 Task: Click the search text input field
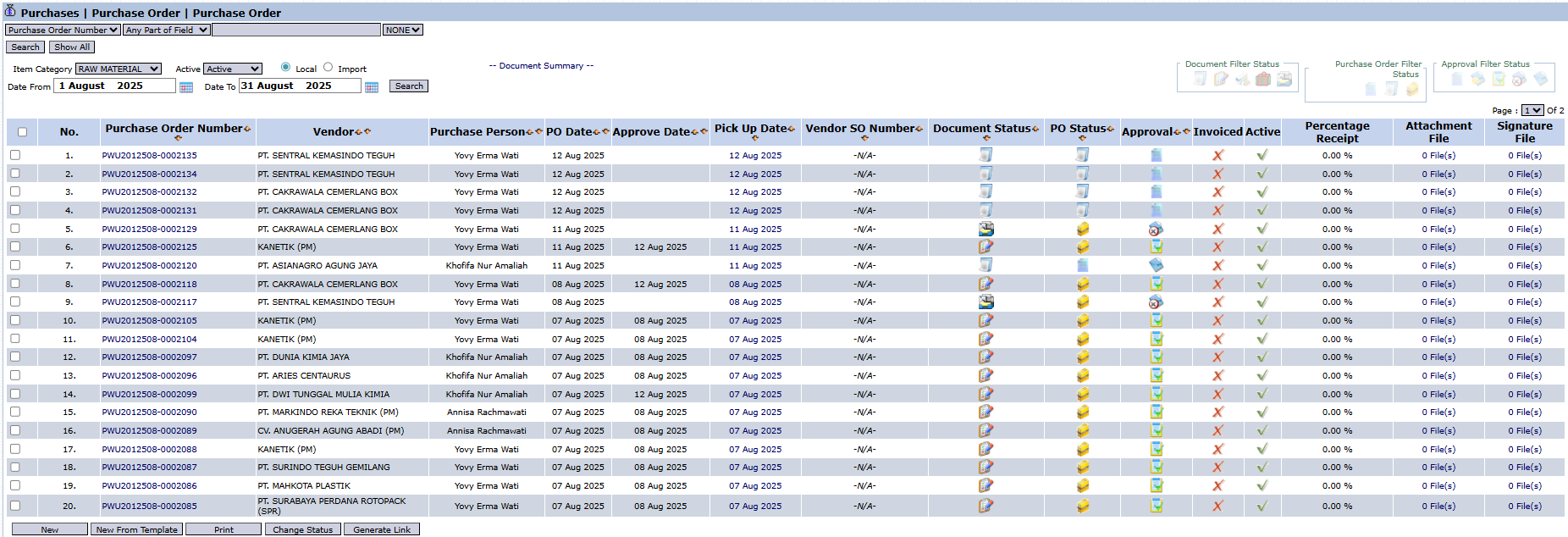coord(295,30)
